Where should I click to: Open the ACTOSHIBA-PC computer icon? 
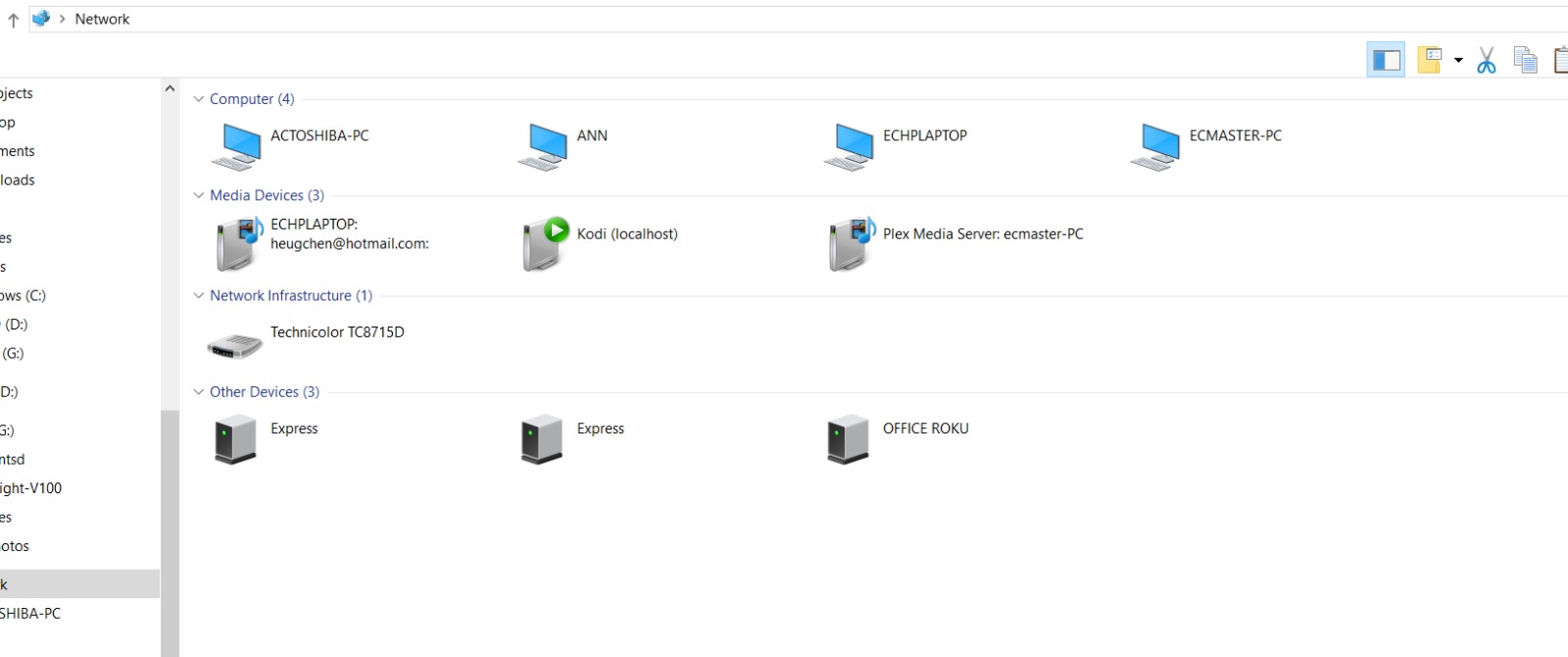pos(236,148)
